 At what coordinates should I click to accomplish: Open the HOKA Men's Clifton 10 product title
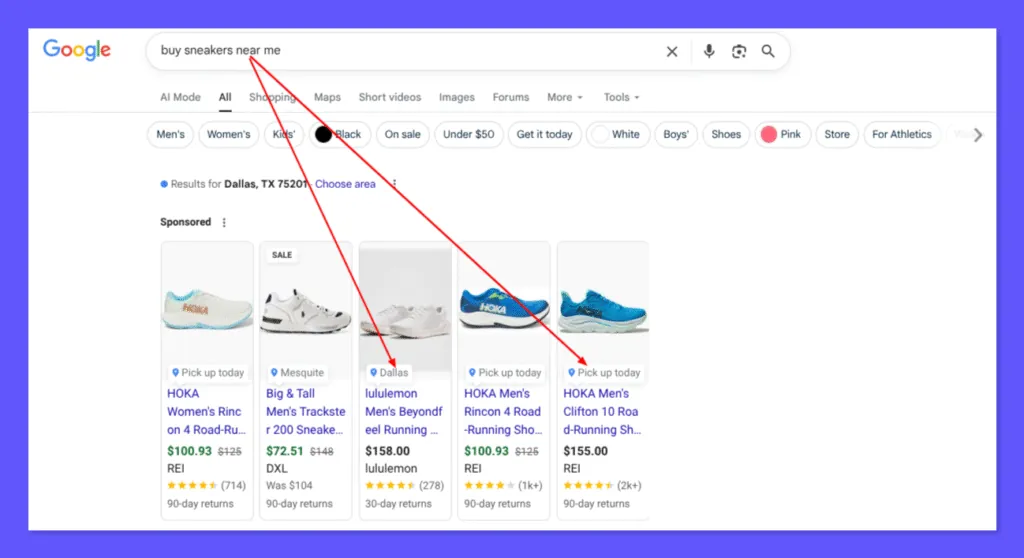[x=602, y=412]
